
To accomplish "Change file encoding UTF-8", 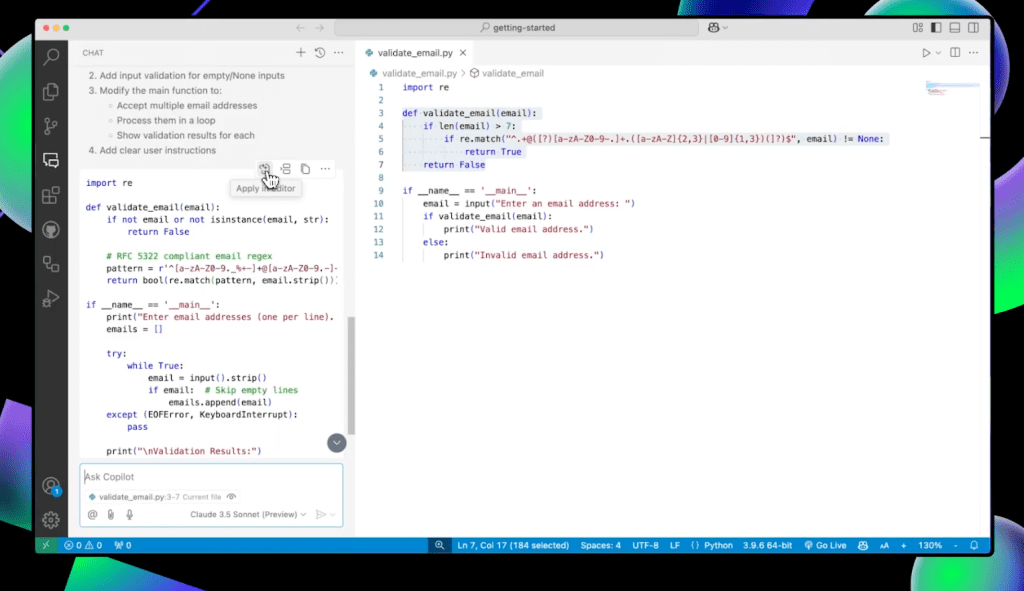I will click(x=645, y=545).
